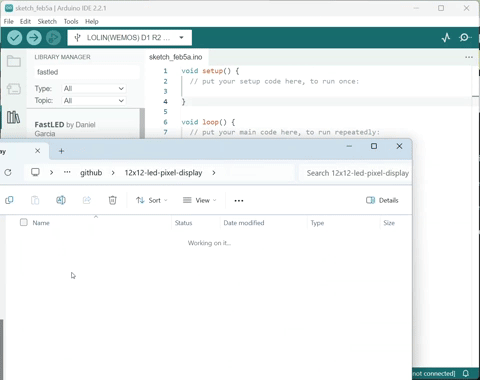Add a new File Explorer tab

click(61, 151)
